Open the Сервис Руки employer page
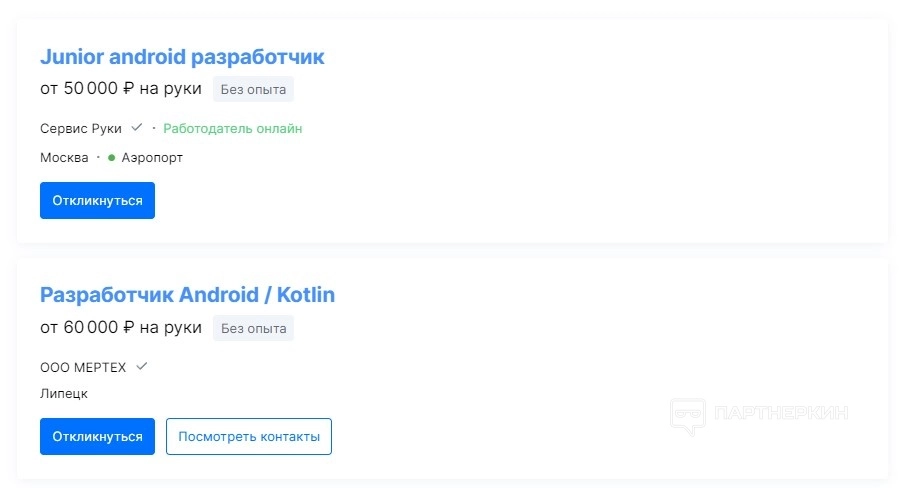The width and height of the screenshot is (899, 488). 81,129
